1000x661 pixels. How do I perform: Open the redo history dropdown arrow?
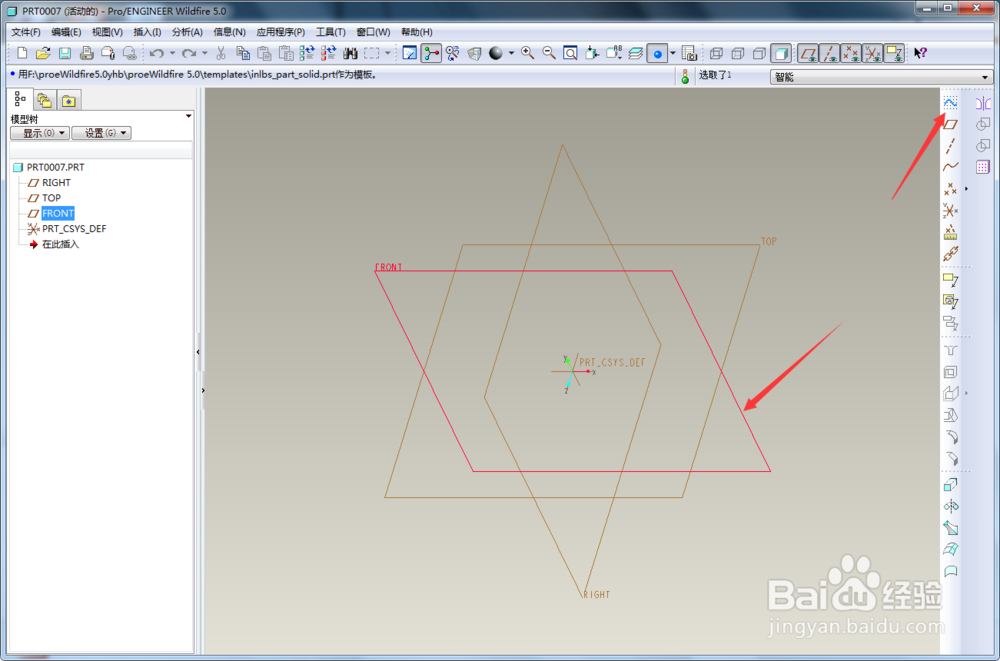(x=204, y=53)
